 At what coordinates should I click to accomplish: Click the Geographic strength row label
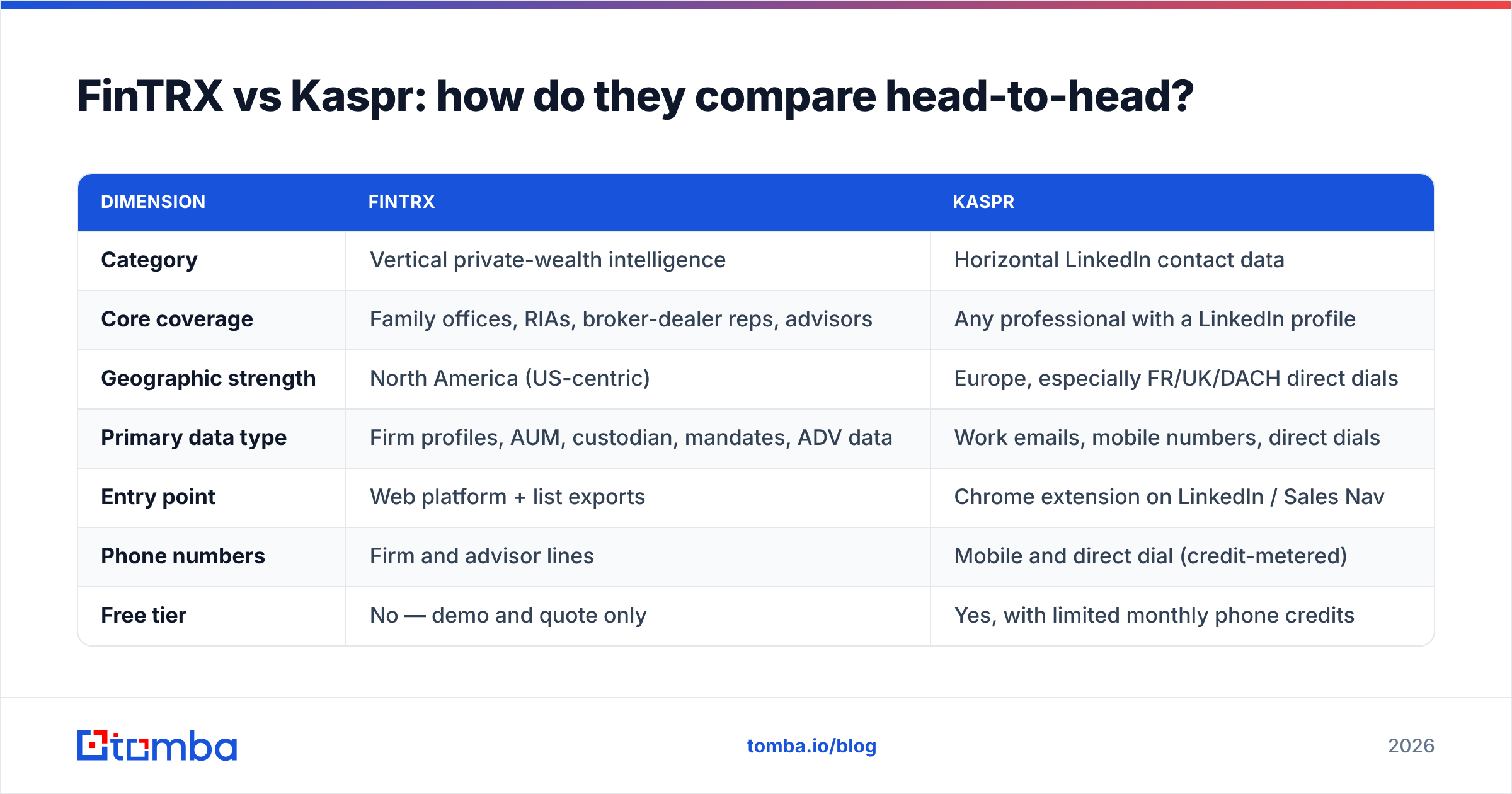tap(209, 379)
